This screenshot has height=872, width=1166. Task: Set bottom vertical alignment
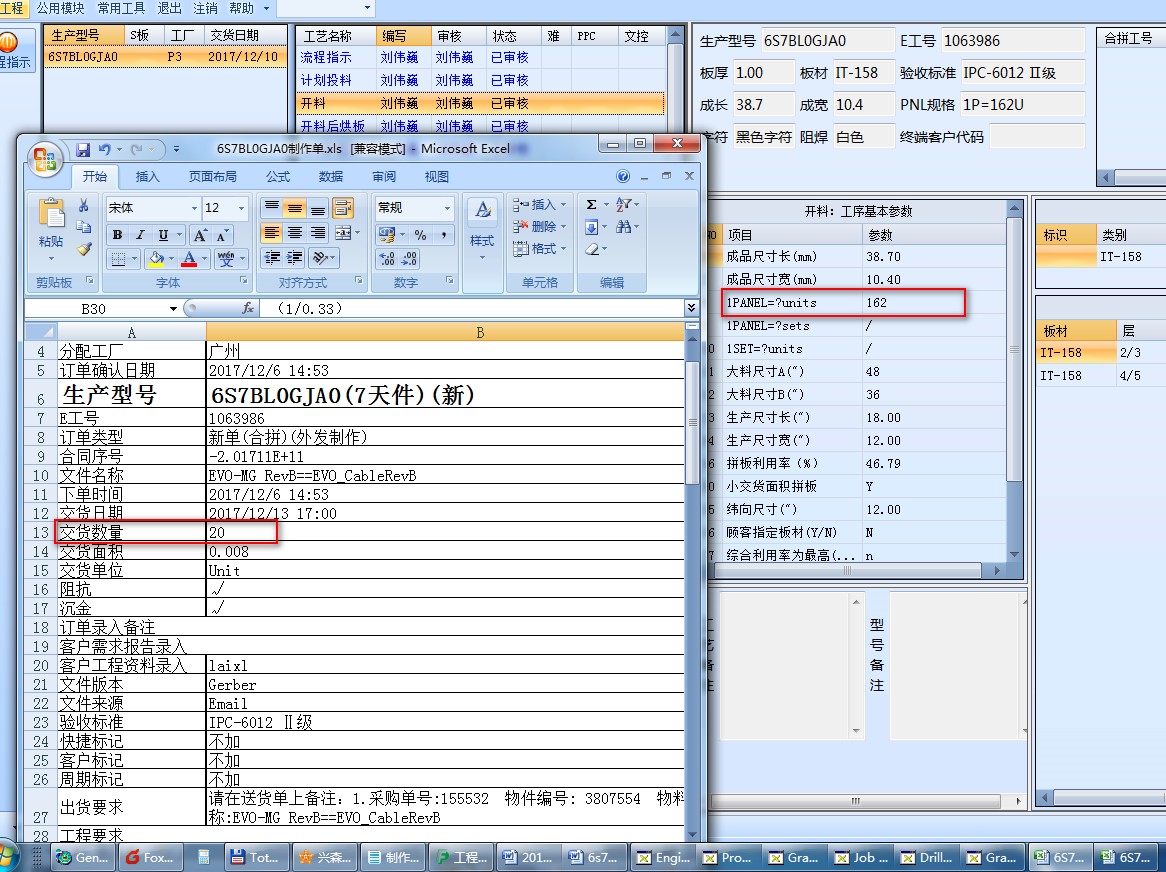coord(318,207)
